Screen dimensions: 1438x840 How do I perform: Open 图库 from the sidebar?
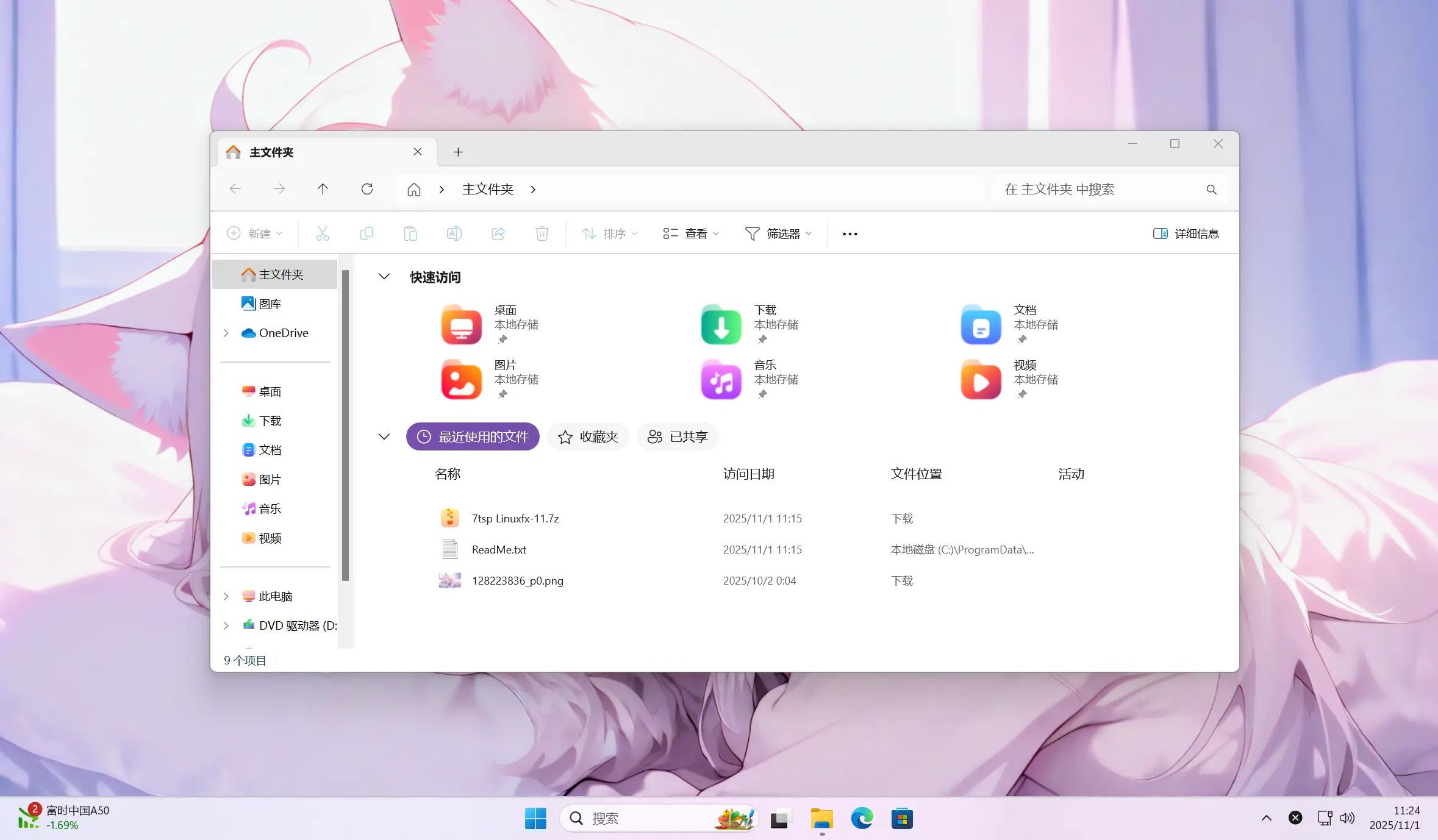click(269, 303)
